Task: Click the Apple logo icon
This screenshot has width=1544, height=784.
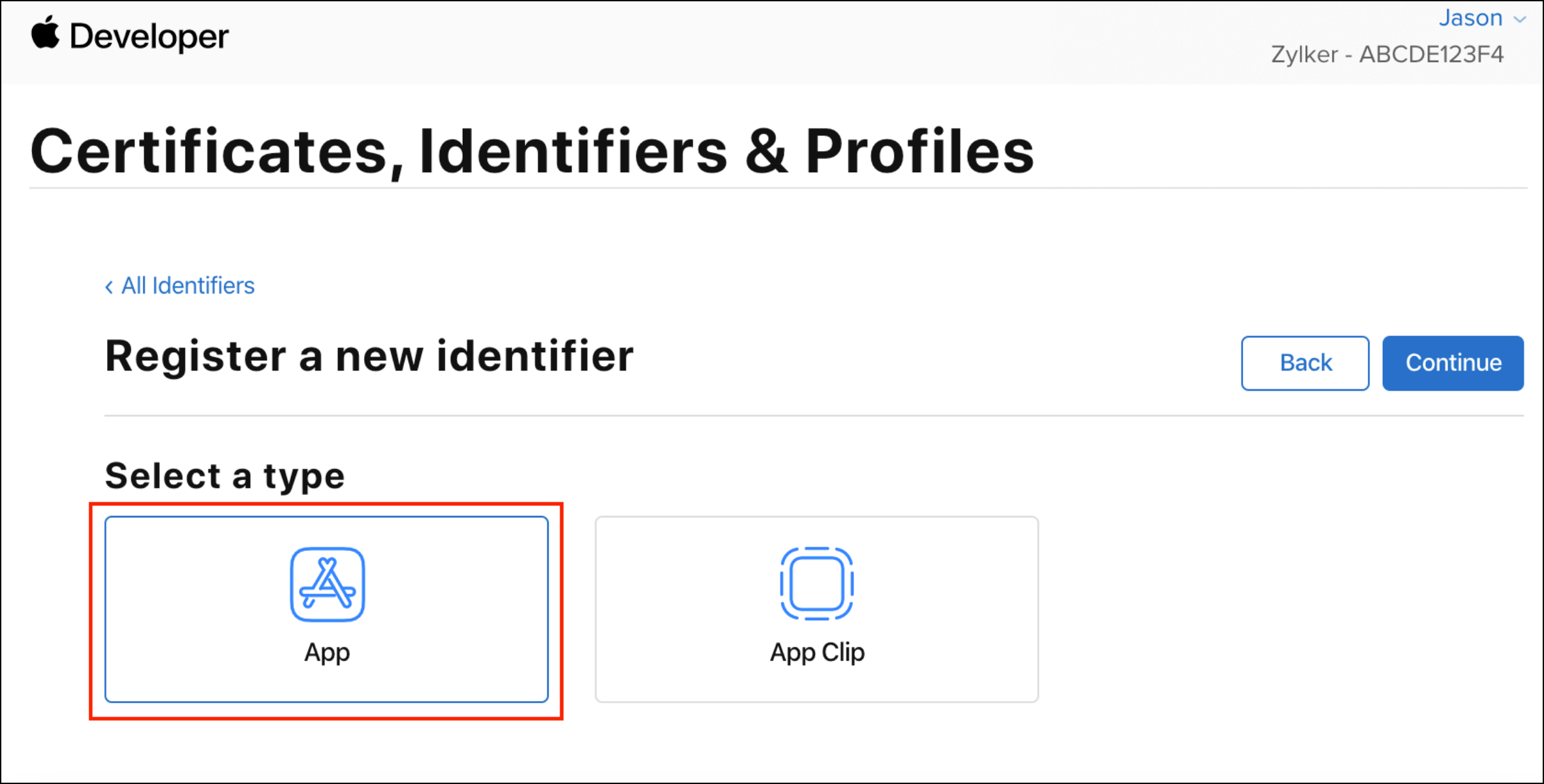Action: point(46,34)
